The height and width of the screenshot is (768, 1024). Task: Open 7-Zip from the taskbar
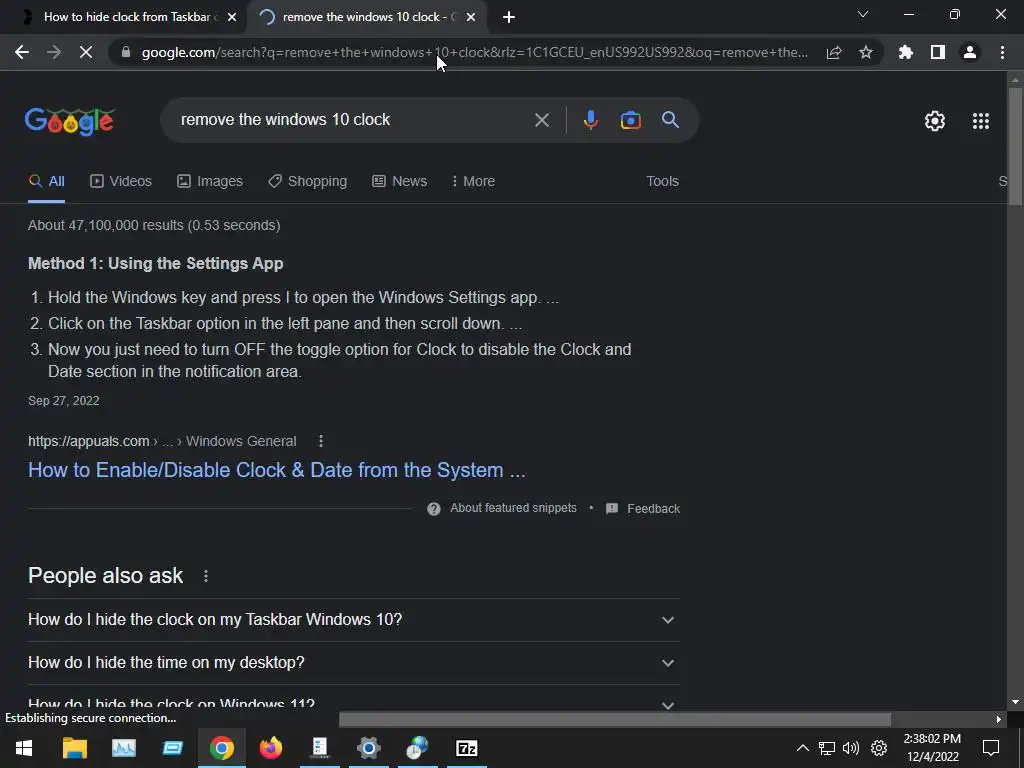pos(466,748)
